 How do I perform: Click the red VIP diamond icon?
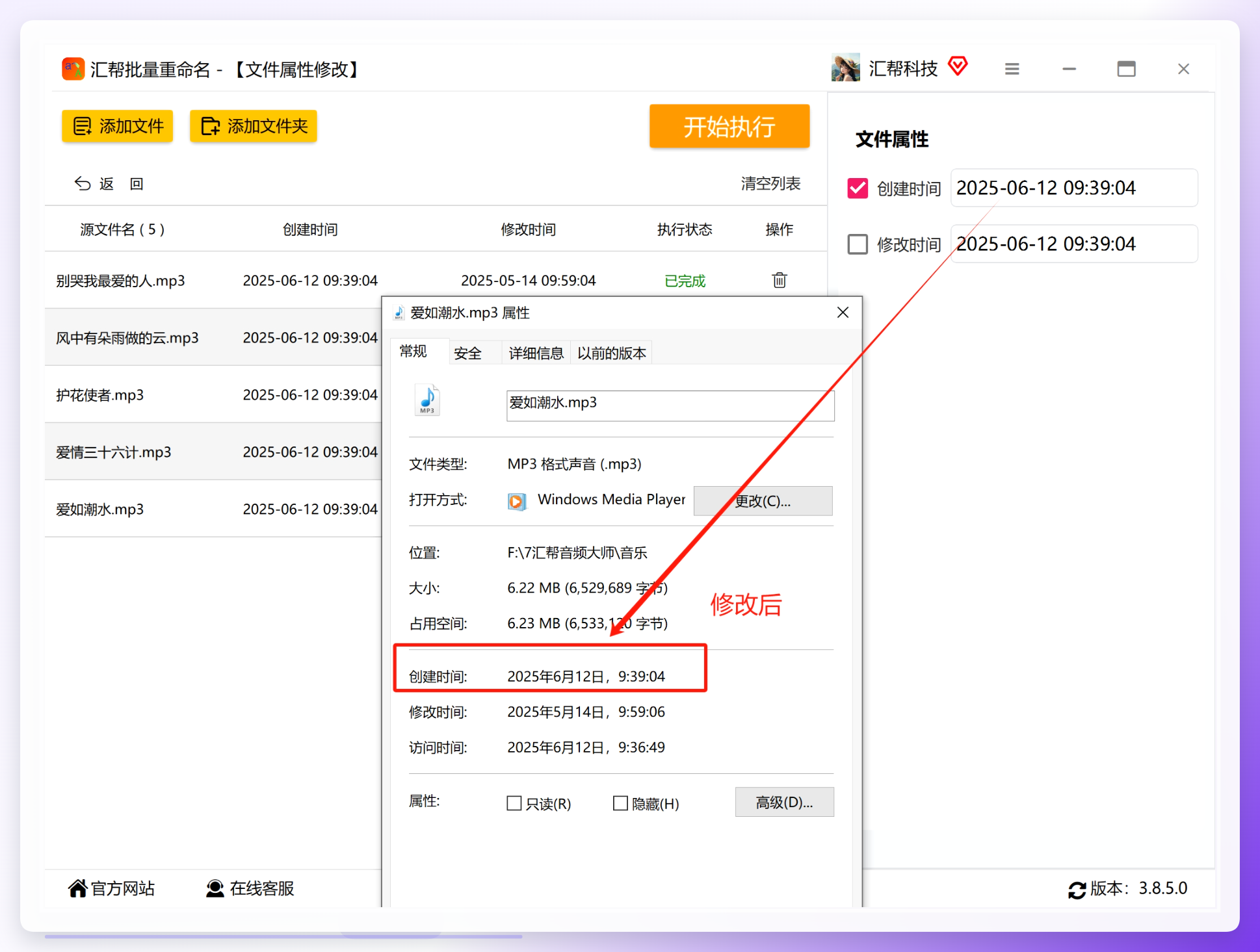[958, 66]
